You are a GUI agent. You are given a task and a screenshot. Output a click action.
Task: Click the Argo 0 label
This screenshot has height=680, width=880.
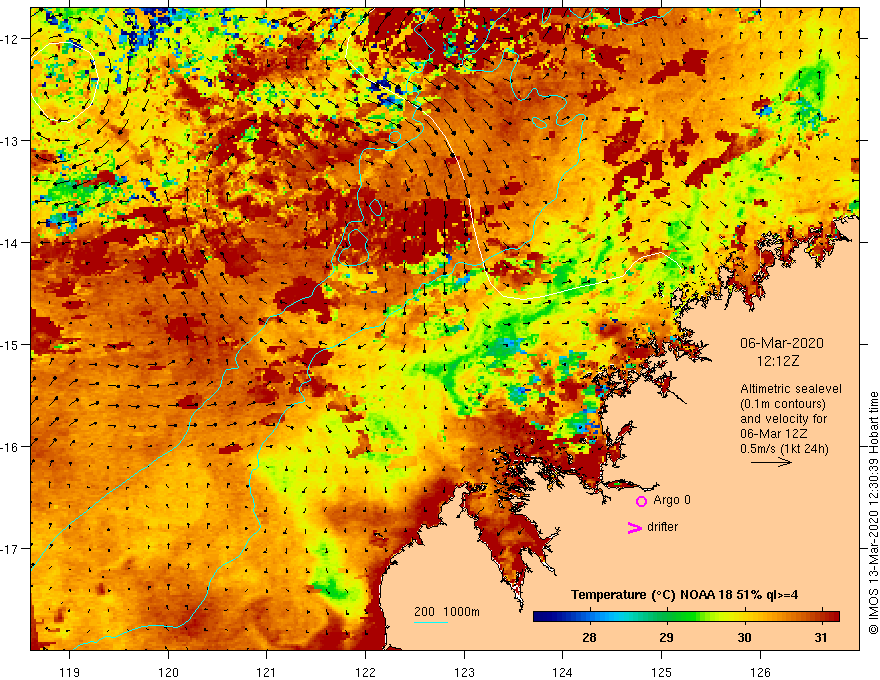point(672,500)
